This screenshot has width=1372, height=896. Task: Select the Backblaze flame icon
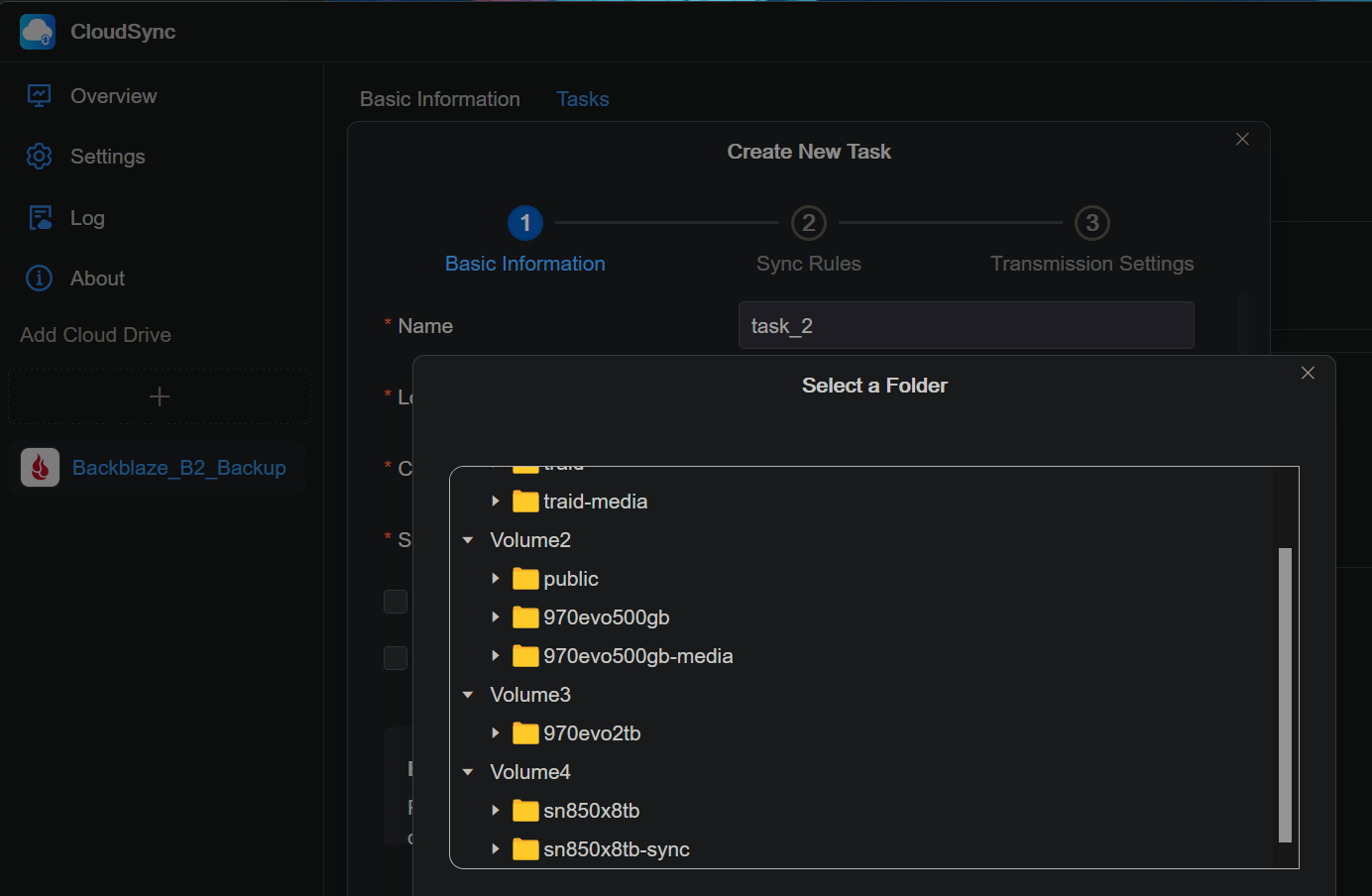pos(40,467)
